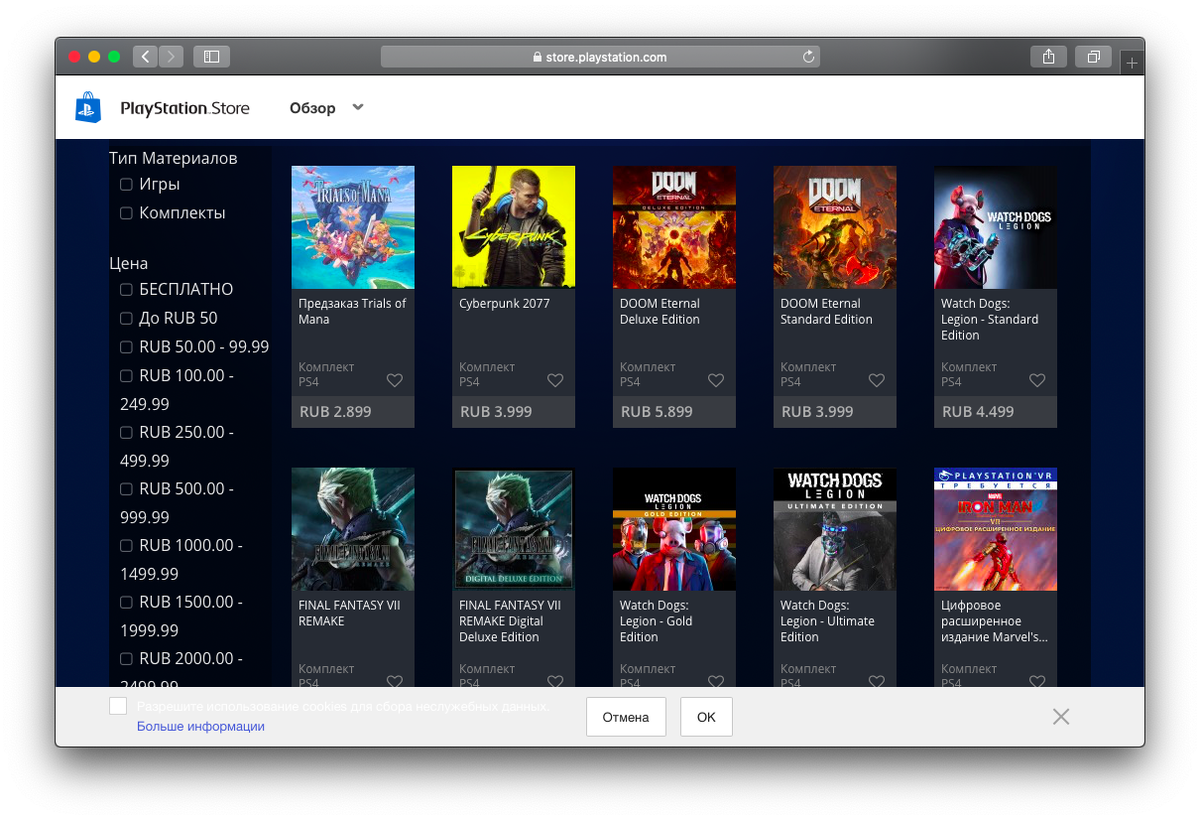Viewport: 1200px width, 820px height.
Task: Open Trials of Mana cover thumbnail
Action: (353, 227)
